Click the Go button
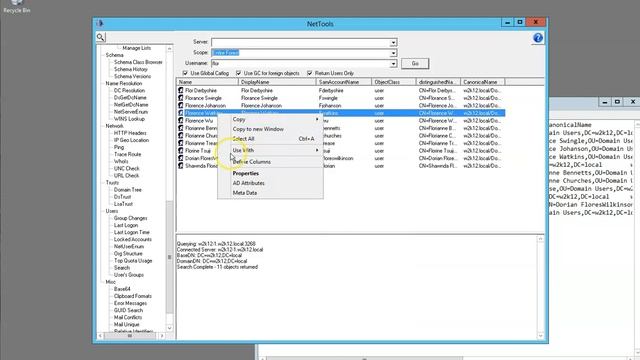The width and height of the screenshot is (640, 360). pyautogui.click(x=415, y=64)
